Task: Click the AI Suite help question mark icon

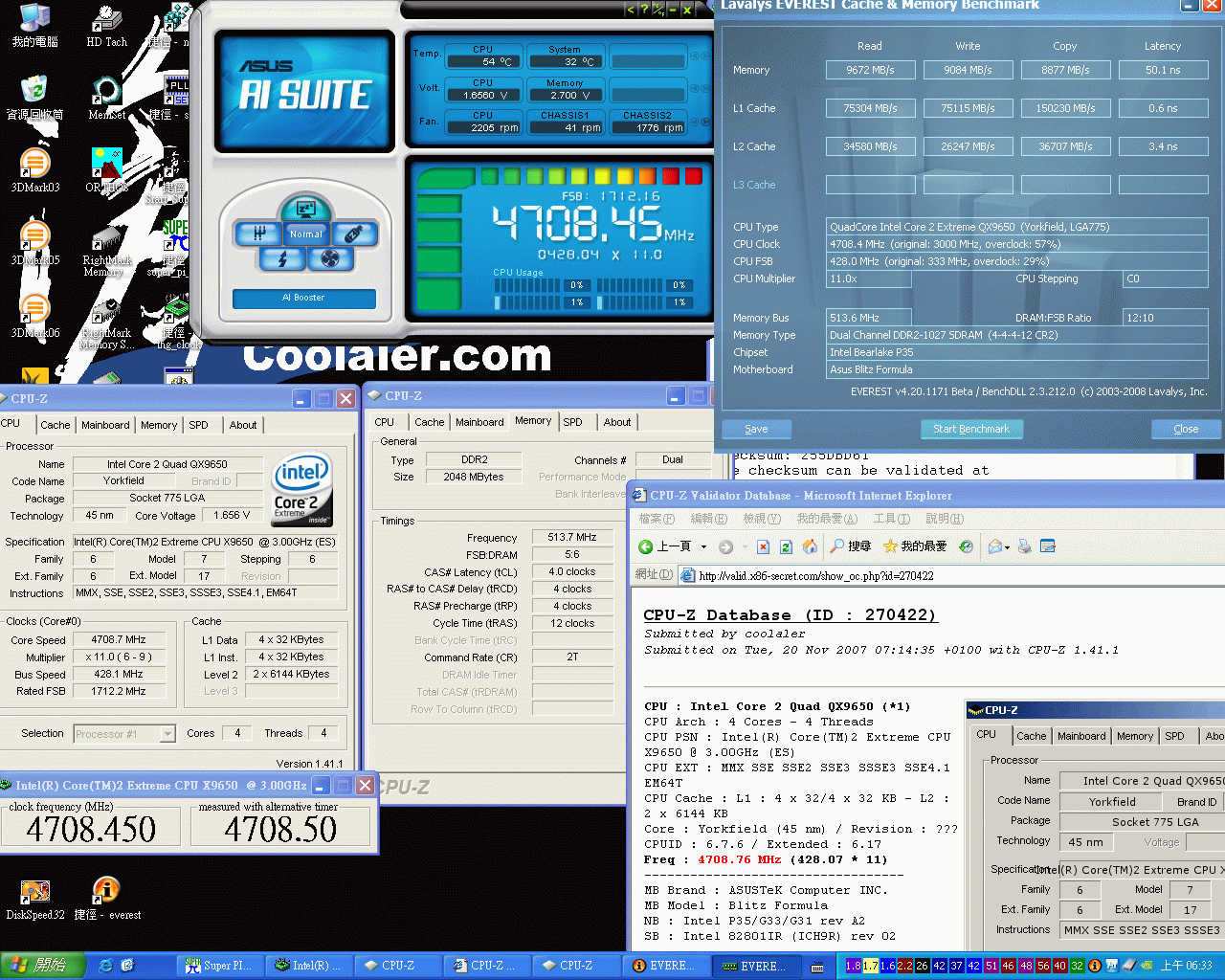Action: click(x=645, y=10)
